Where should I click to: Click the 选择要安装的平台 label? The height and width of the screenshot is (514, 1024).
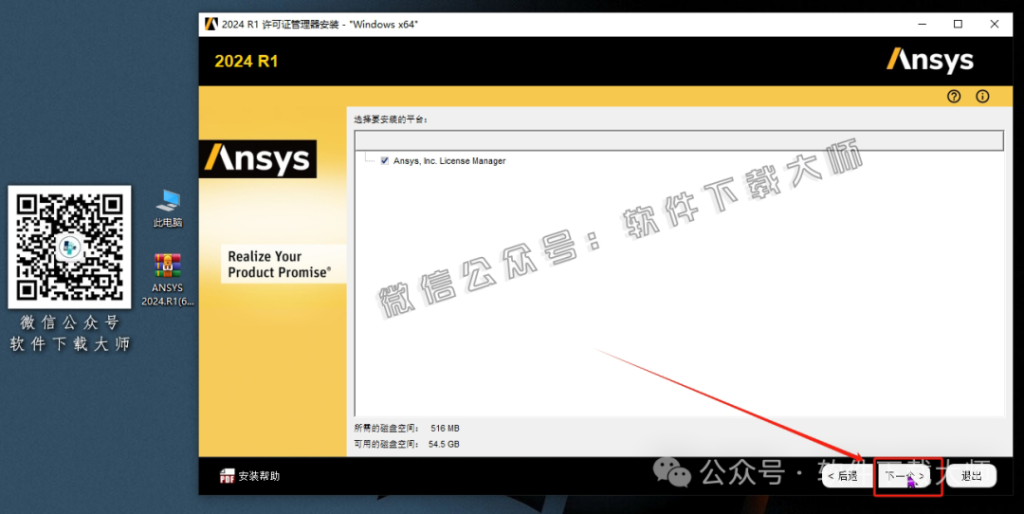pyautogui.click(x=391, y=120)
